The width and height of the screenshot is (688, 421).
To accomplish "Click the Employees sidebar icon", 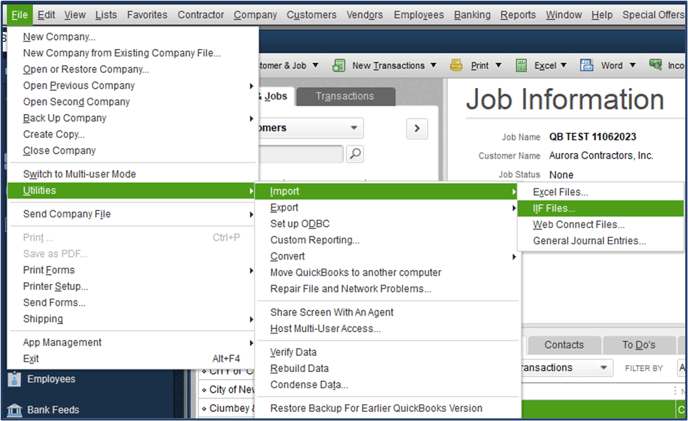I will coord(14,379).
